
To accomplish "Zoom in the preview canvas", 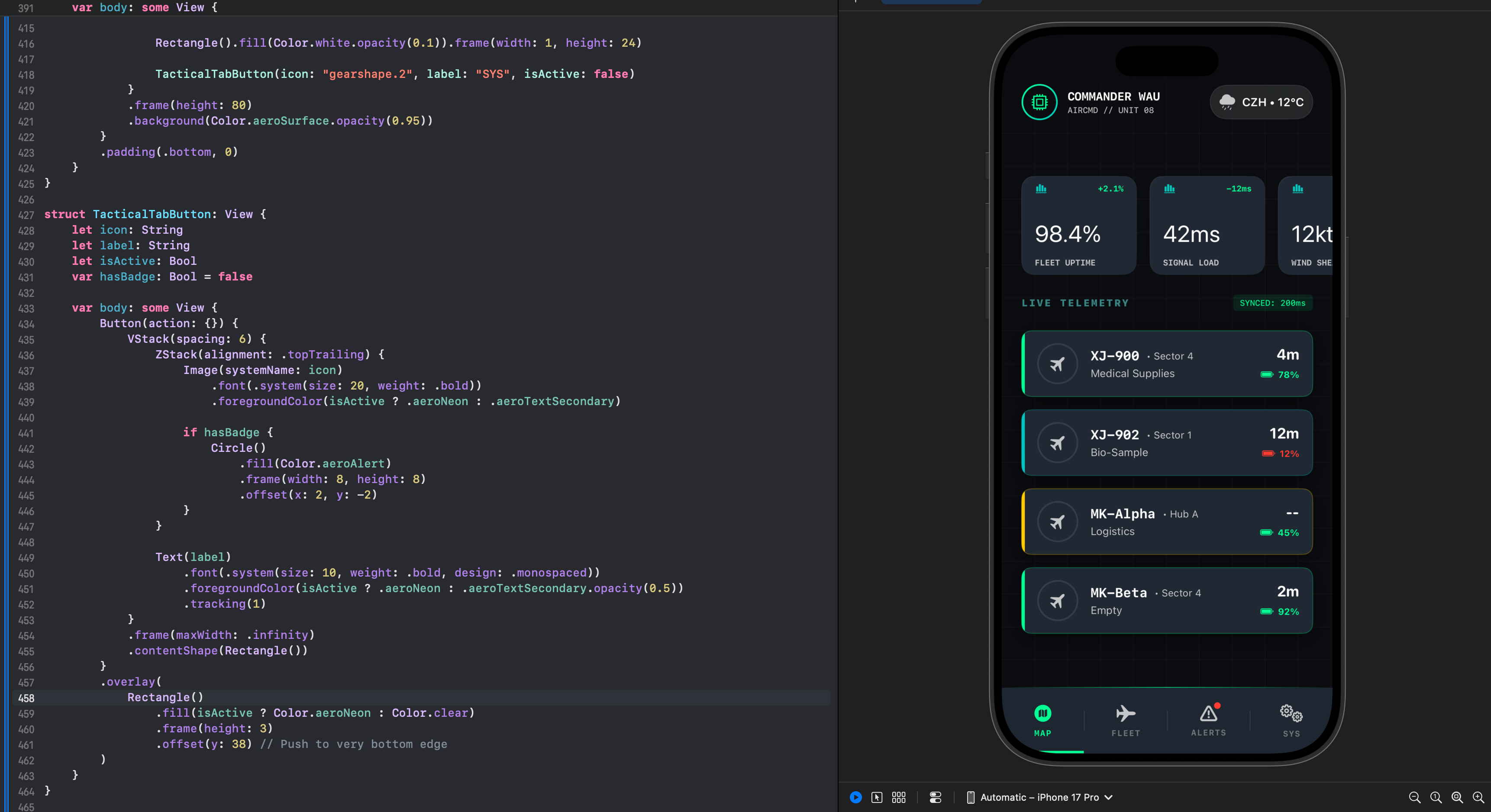I will [x=1478, y=797].
